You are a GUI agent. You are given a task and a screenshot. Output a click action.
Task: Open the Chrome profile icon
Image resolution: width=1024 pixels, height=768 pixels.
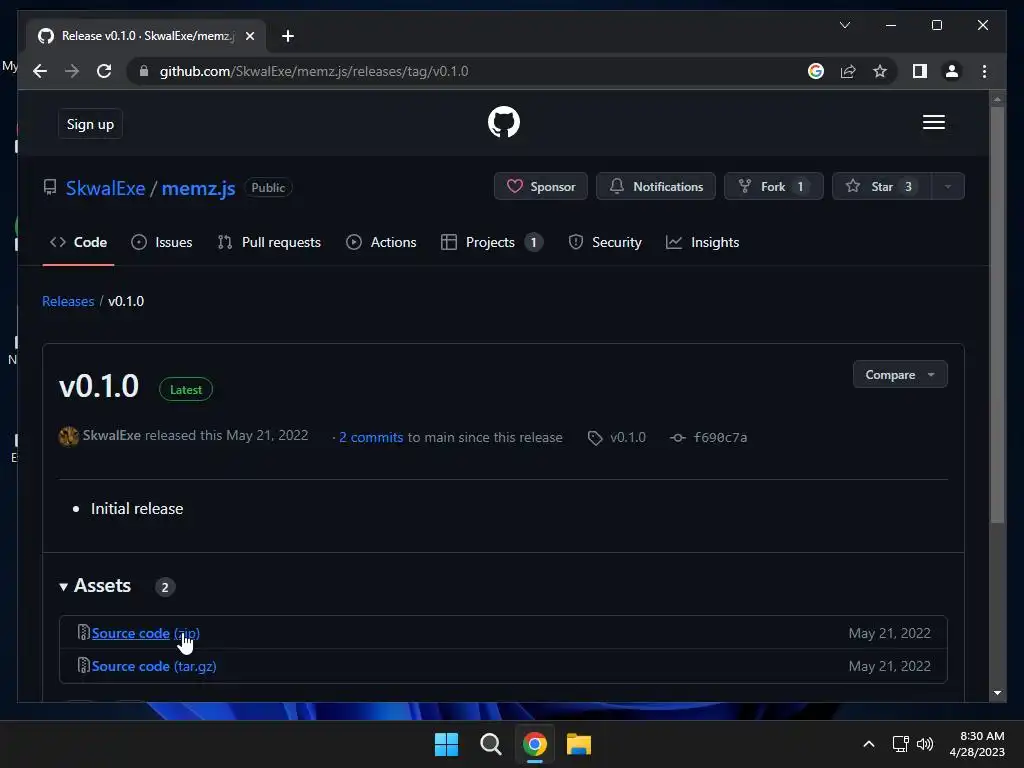[952, 71]
